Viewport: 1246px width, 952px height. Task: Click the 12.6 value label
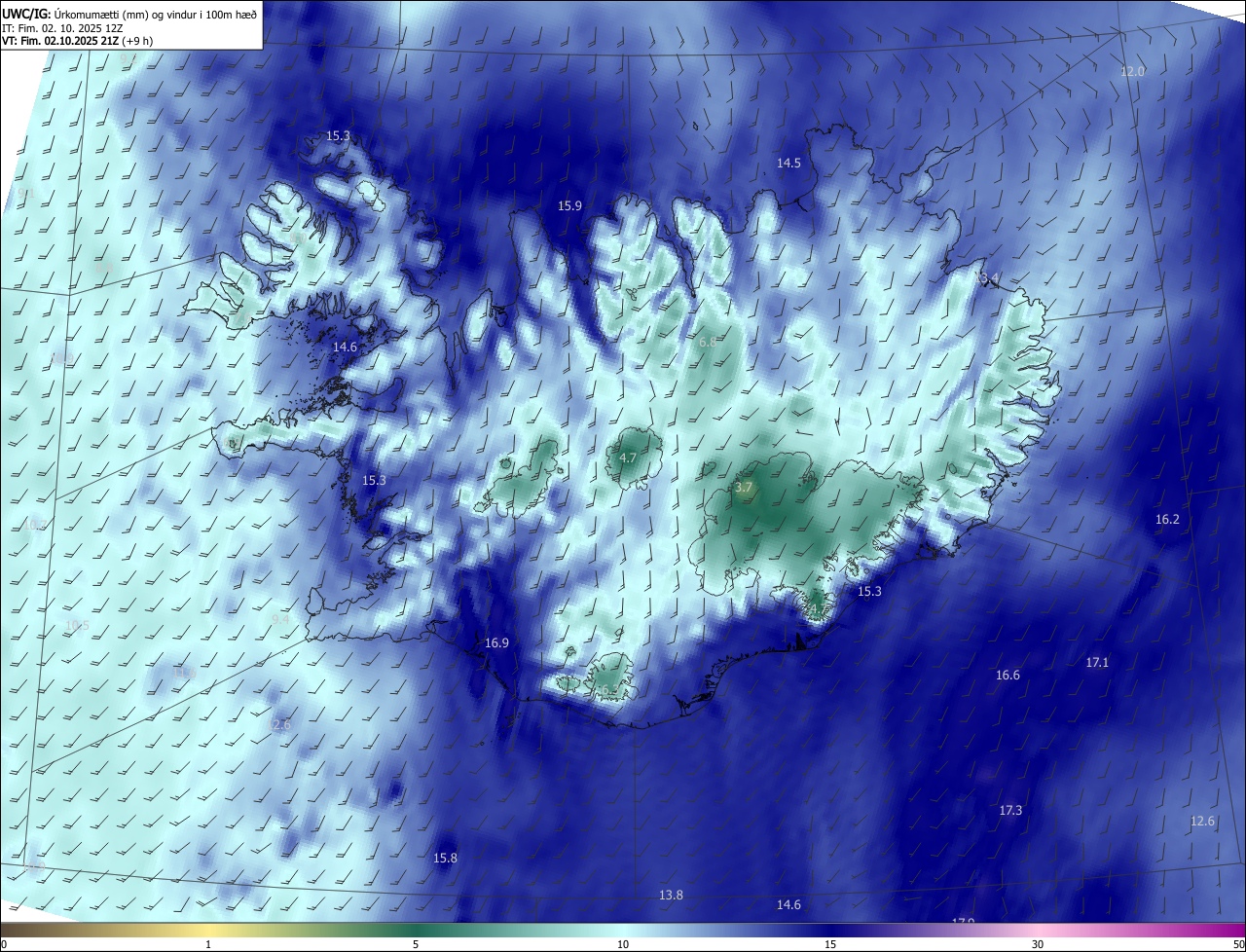click(x=1202, y=822)
